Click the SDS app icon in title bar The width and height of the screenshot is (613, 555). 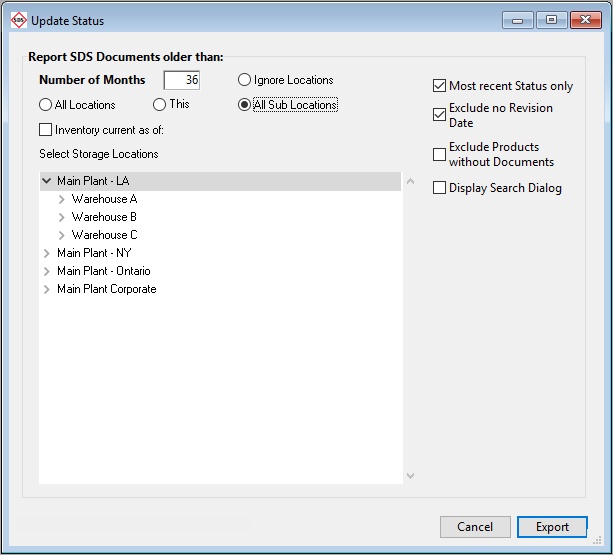tap(18, 20)
